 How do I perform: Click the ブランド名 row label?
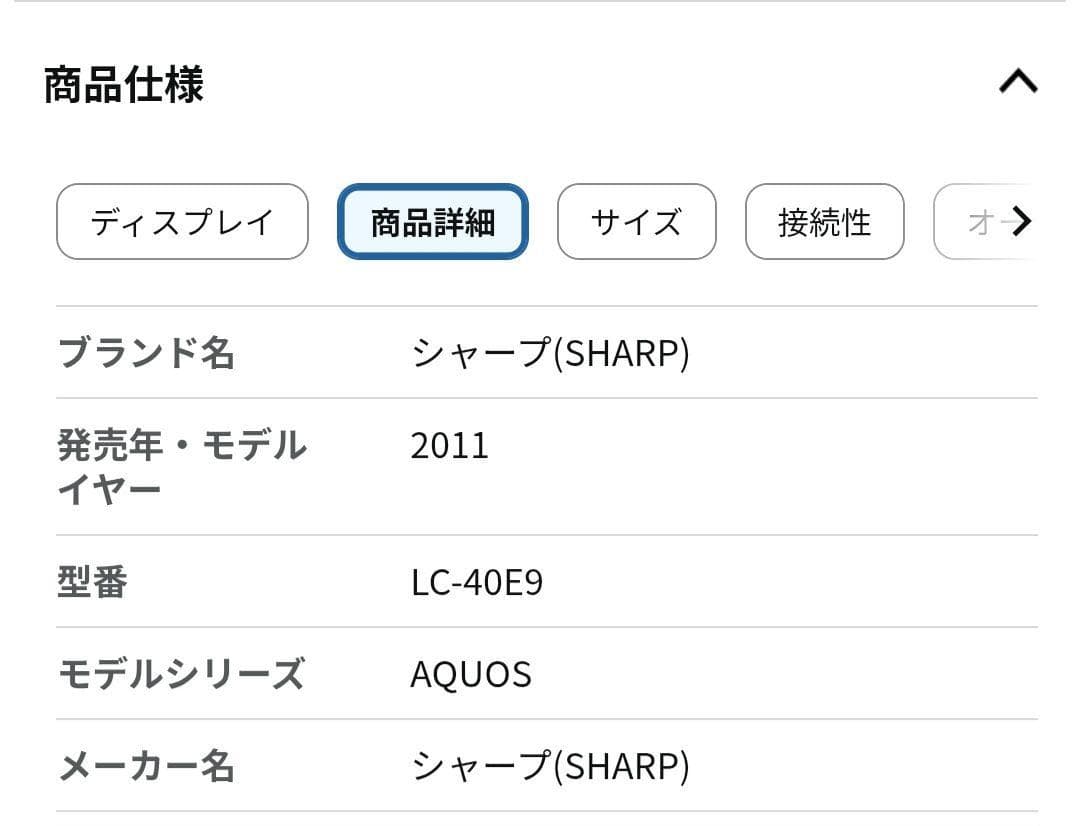coord(146,352)
